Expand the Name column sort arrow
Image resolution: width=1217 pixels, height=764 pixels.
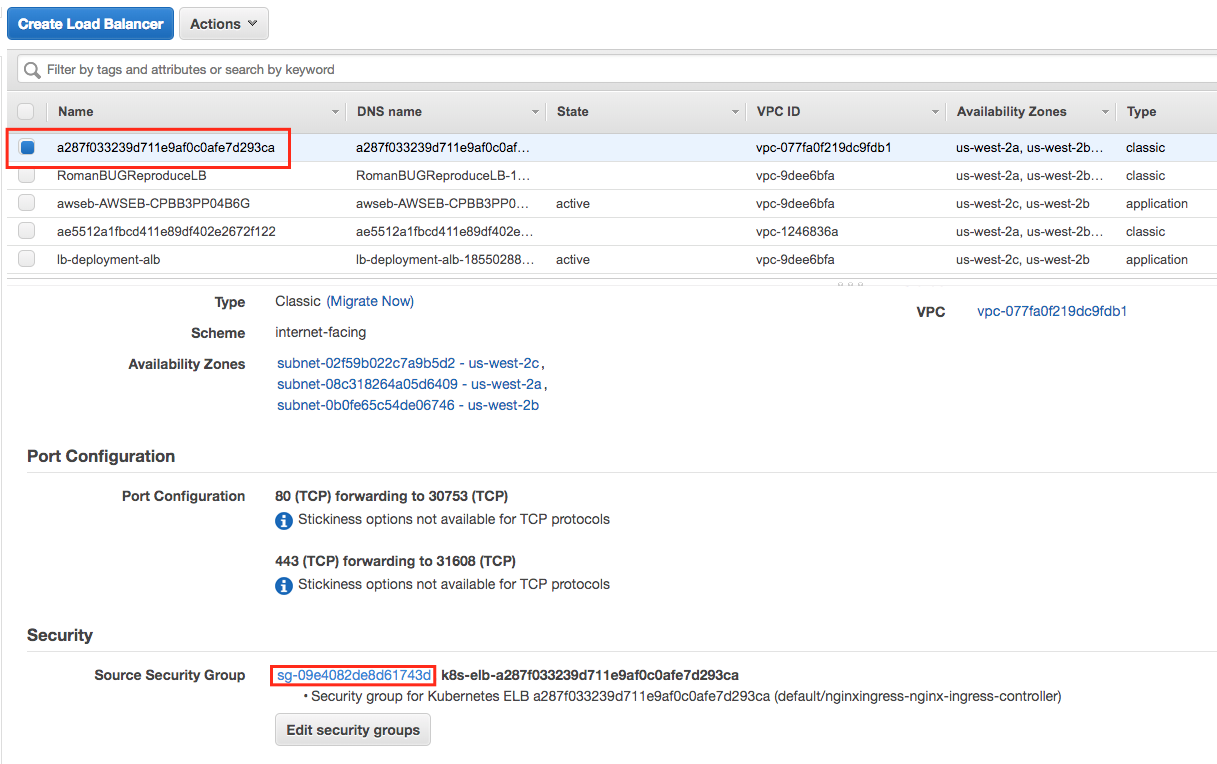click(335, 112)
